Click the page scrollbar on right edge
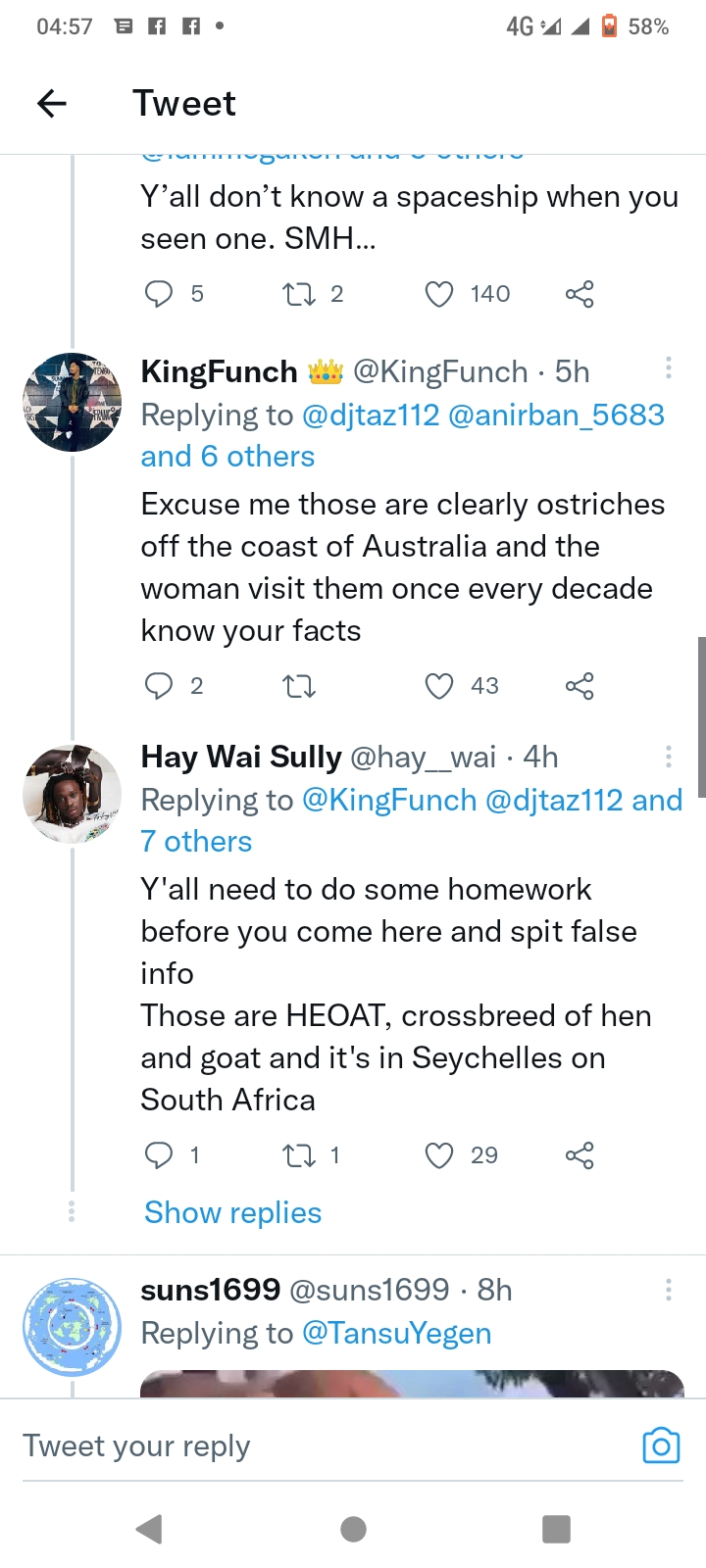Screen dimensions: 706x1568 click(701, 715)
